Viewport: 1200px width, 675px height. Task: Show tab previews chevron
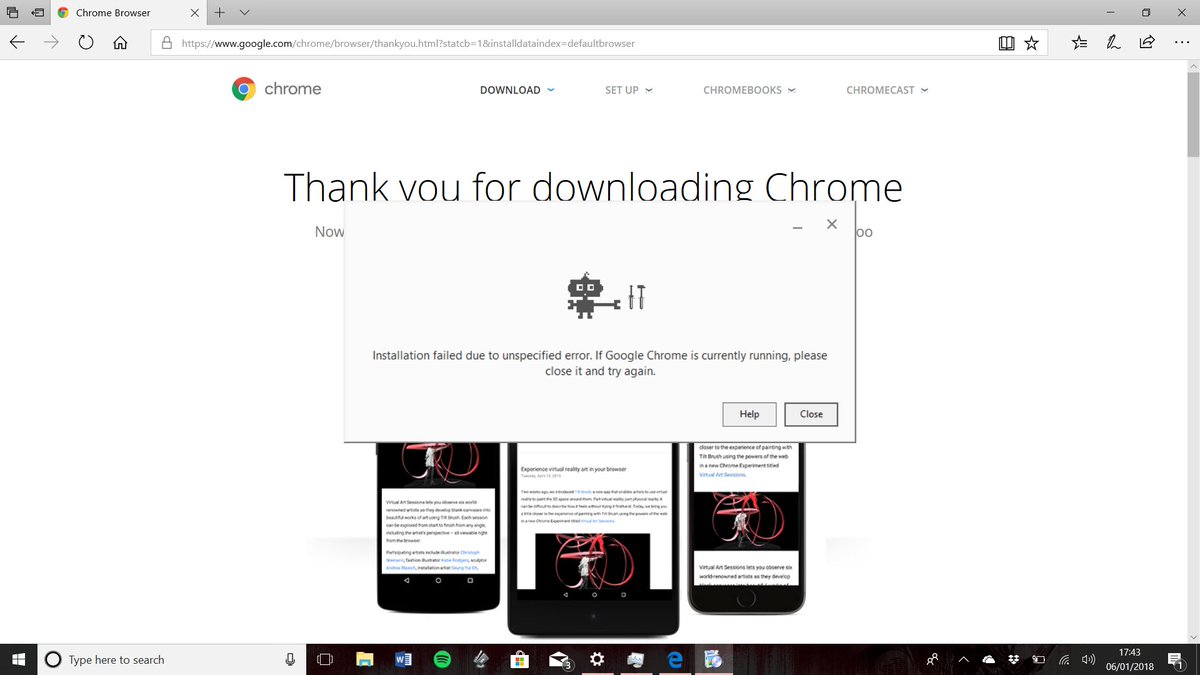(x=245, y=13)
